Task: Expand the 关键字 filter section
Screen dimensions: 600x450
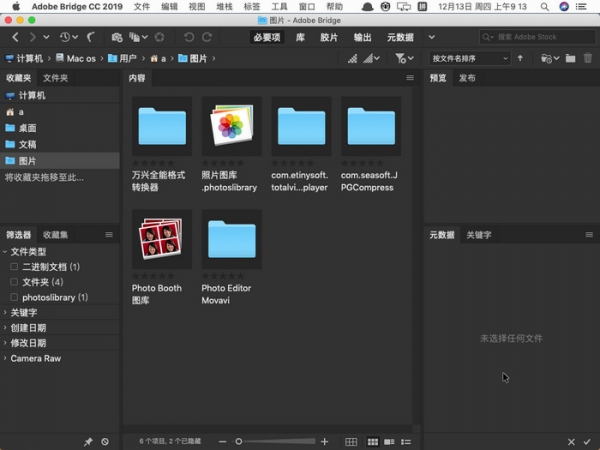Action: (x=5, y=313)
